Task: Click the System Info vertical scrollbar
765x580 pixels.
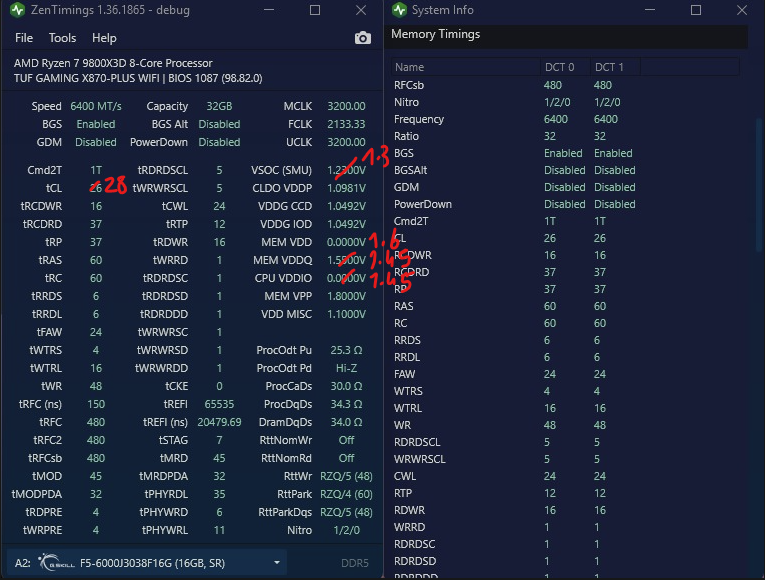Action: [x=759, y=185]
